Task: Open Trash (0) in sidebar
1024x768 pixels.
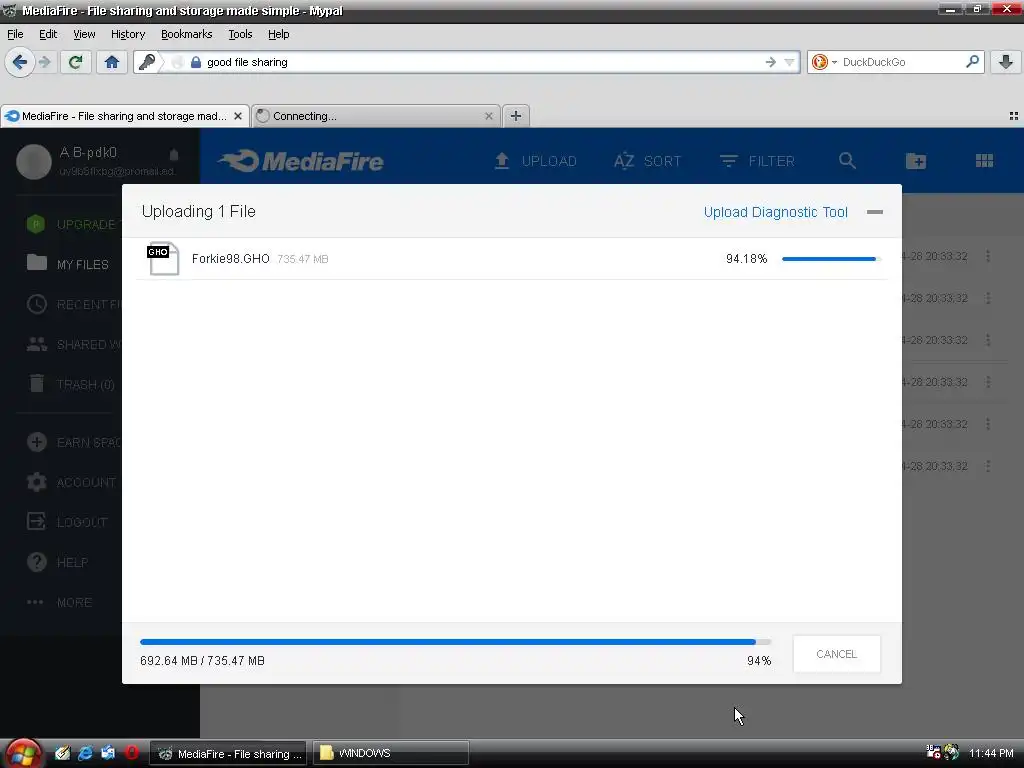Action: (x=71, y=384)
